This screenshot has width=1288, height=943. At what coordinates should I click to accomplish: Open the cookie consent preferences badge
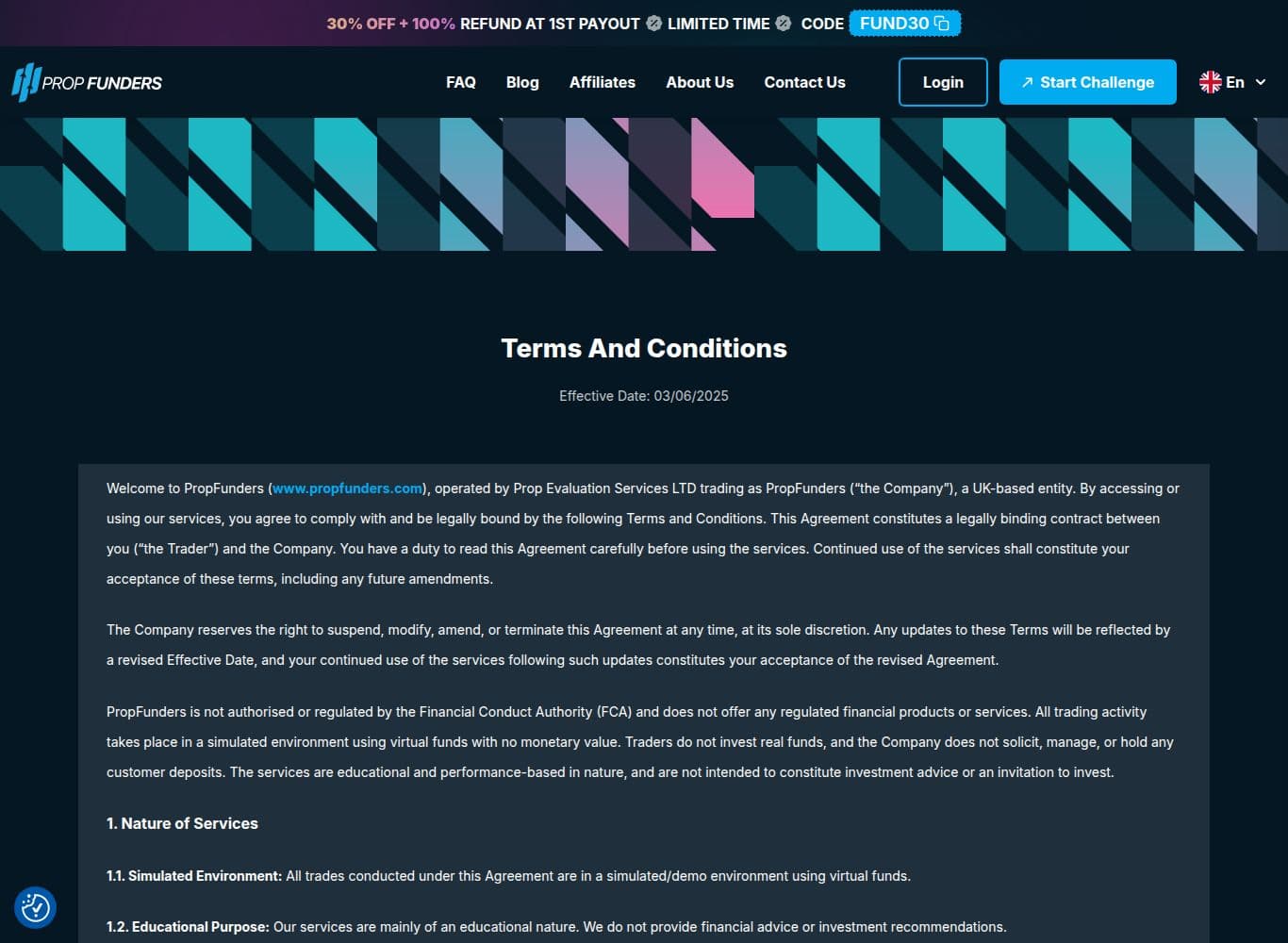[35, 908]
